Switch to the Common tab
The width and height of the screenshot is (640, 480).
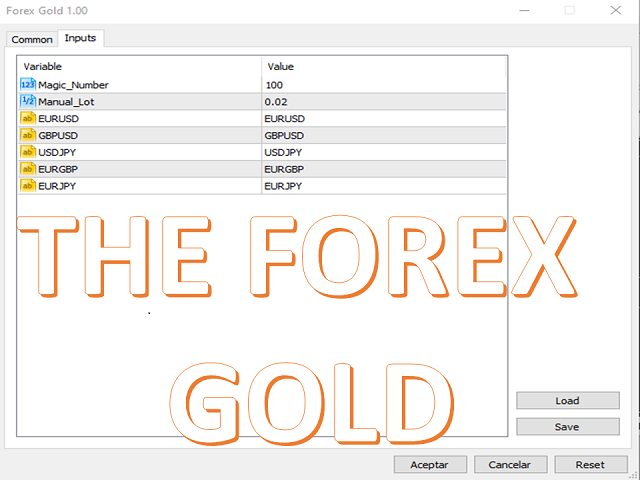(x=32, y=40)
